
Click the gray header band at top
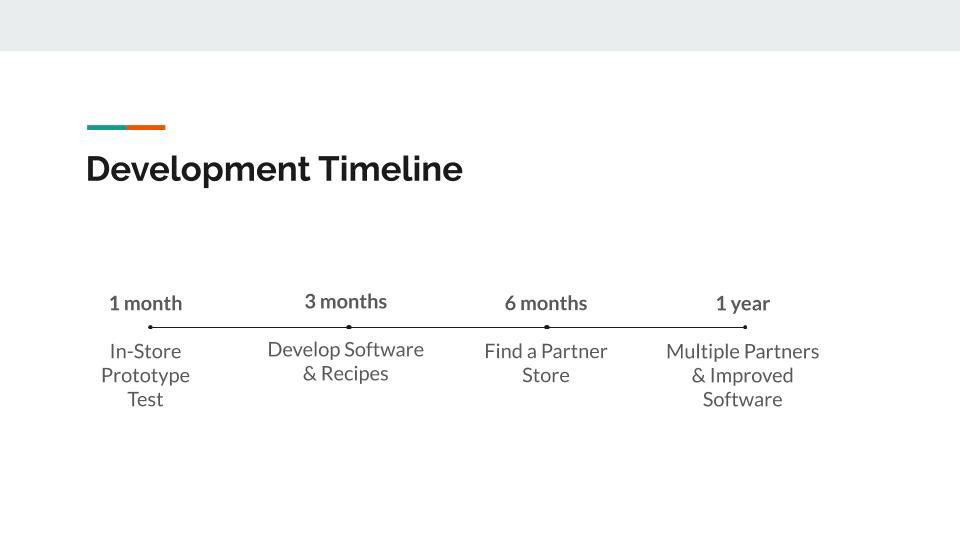click(x=480, y=25)
